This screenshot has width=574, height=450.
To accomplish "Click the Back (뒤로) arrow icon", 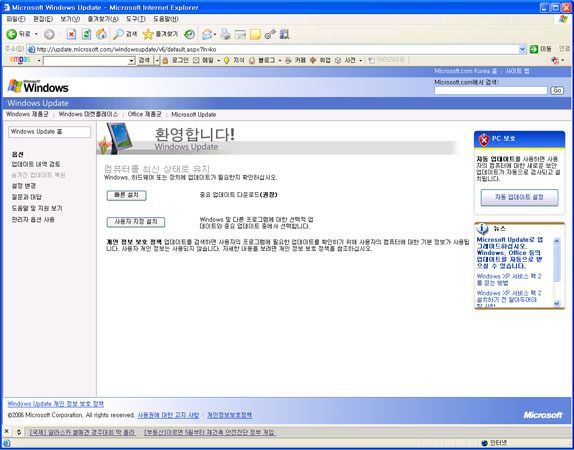I will point(11,34).
